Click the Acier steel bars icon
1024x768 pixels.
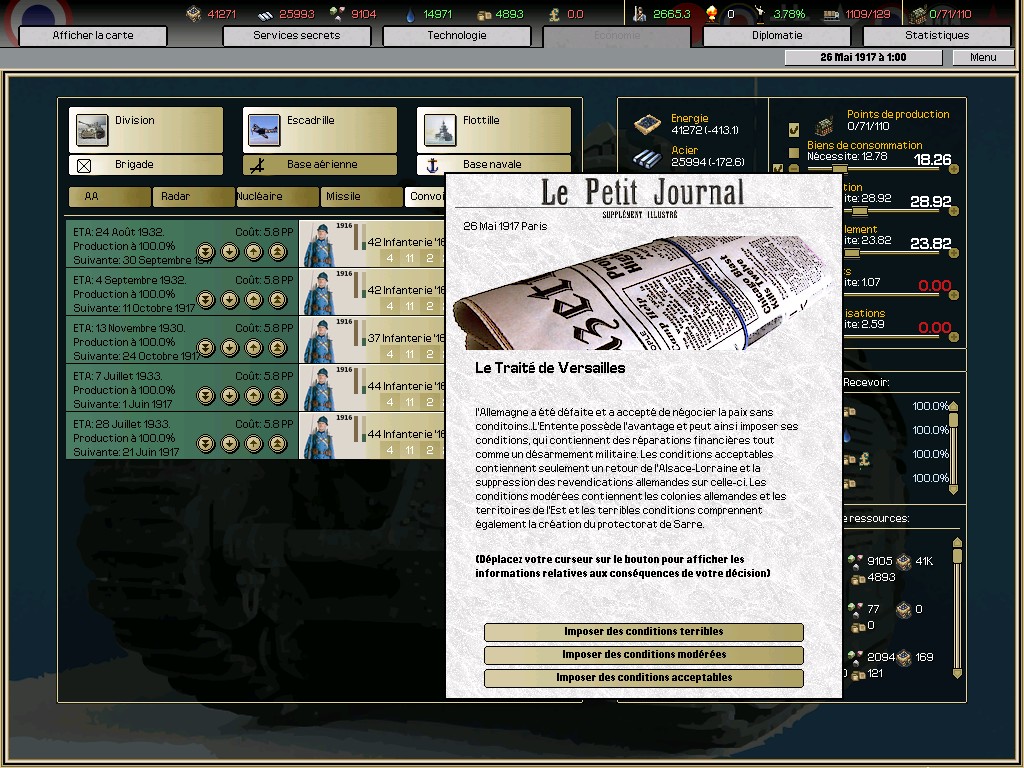[x=647, y=157]
